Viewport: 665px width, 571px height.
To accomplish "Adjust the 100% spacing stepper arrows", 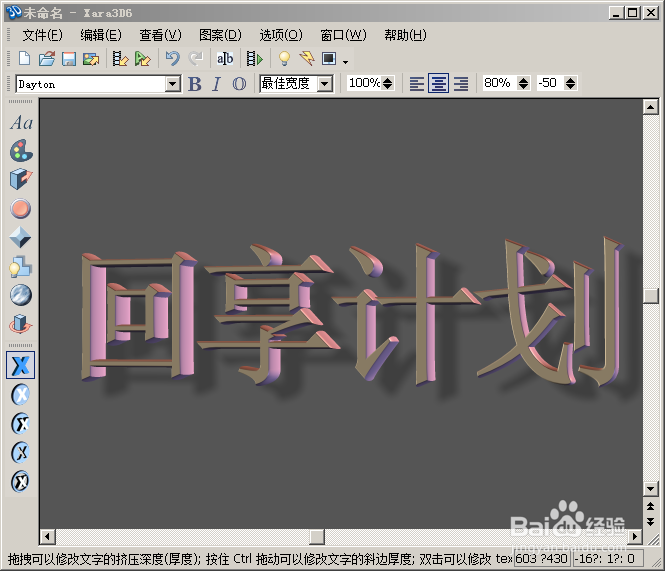I will 387,83.
